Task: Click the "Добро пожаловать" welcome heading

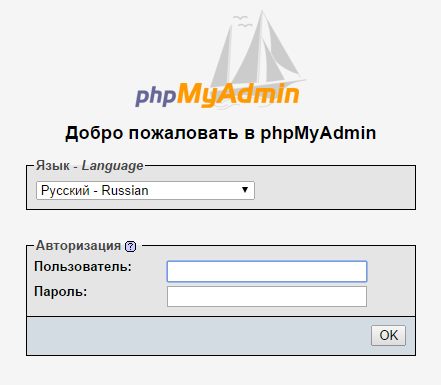Action: [152, 133]
